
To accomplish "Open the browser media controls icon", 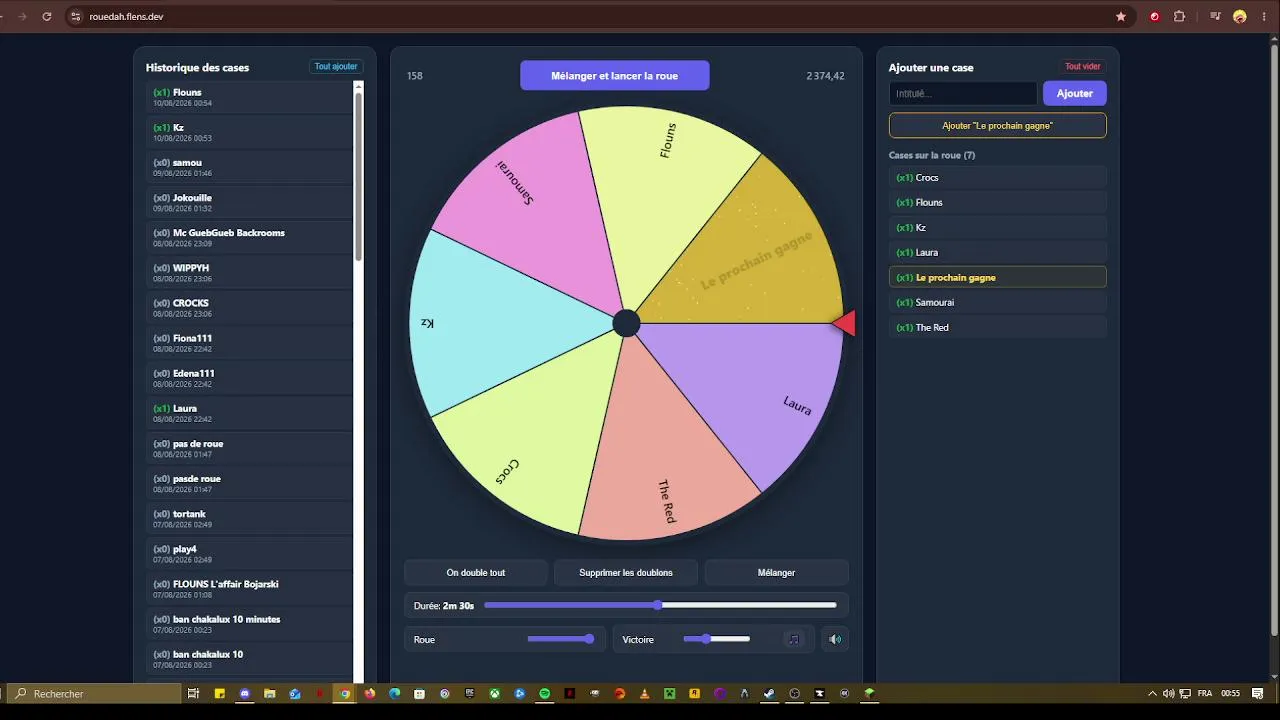I will point(1216,17).
